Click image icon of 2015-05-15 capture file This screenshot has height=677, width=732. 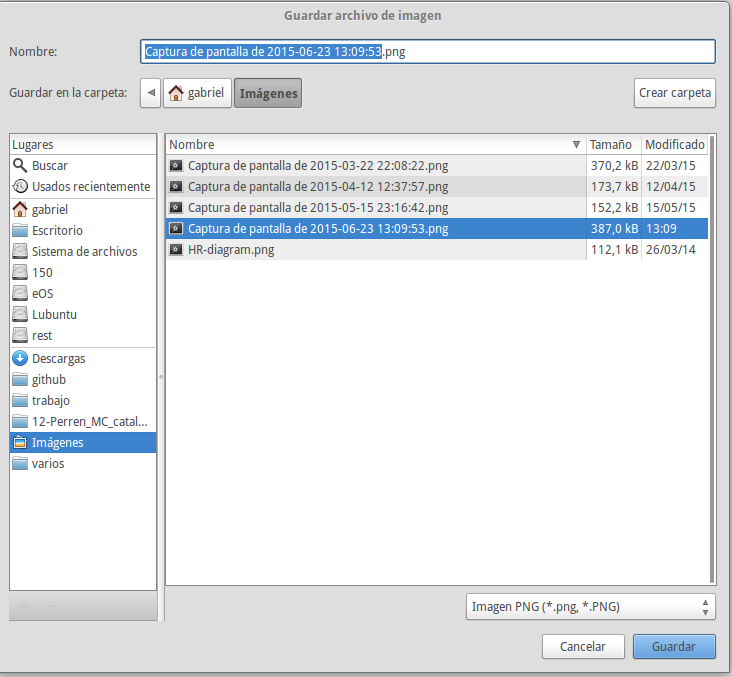176,207
